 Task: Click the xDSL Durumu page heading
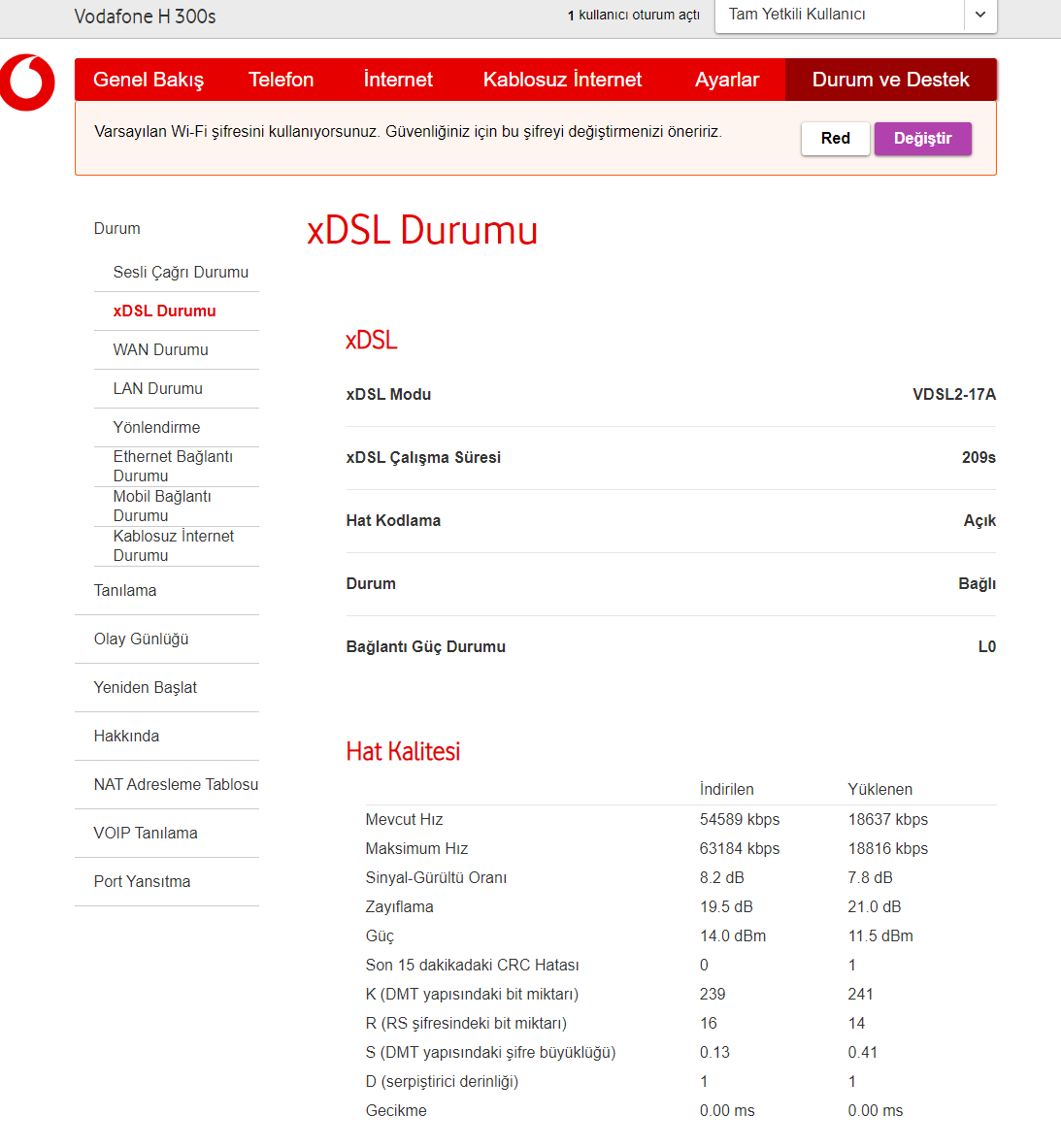(x=422, y=230)
